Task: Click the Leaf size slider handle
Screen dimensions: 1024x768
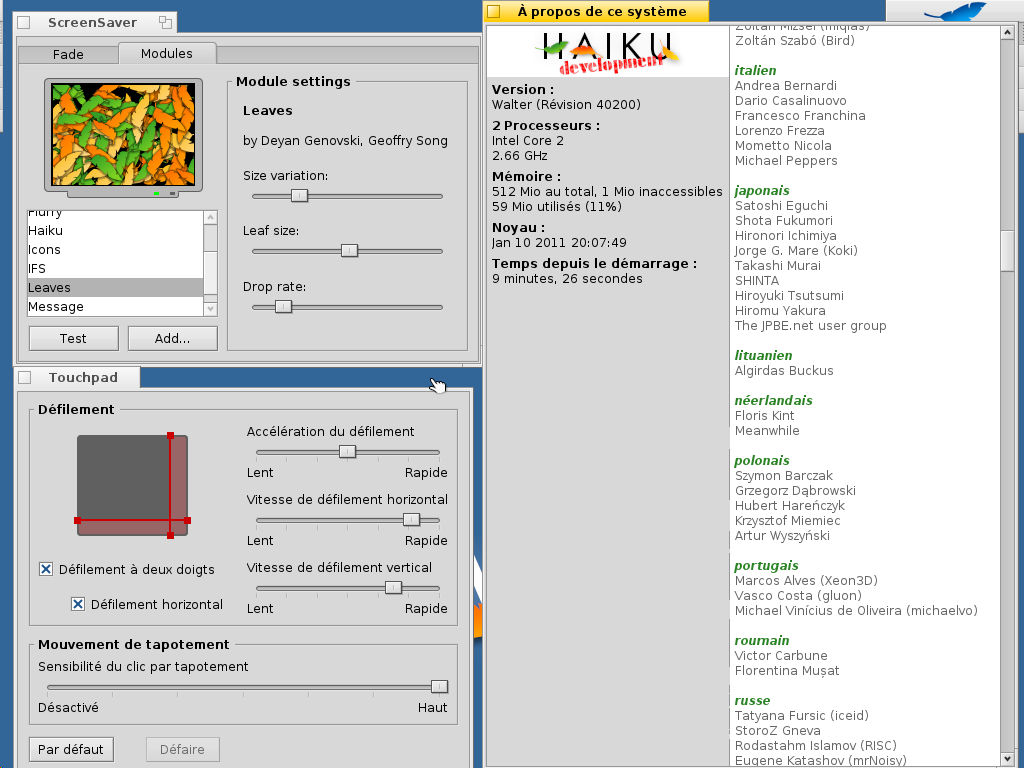Action: point(349,251)
